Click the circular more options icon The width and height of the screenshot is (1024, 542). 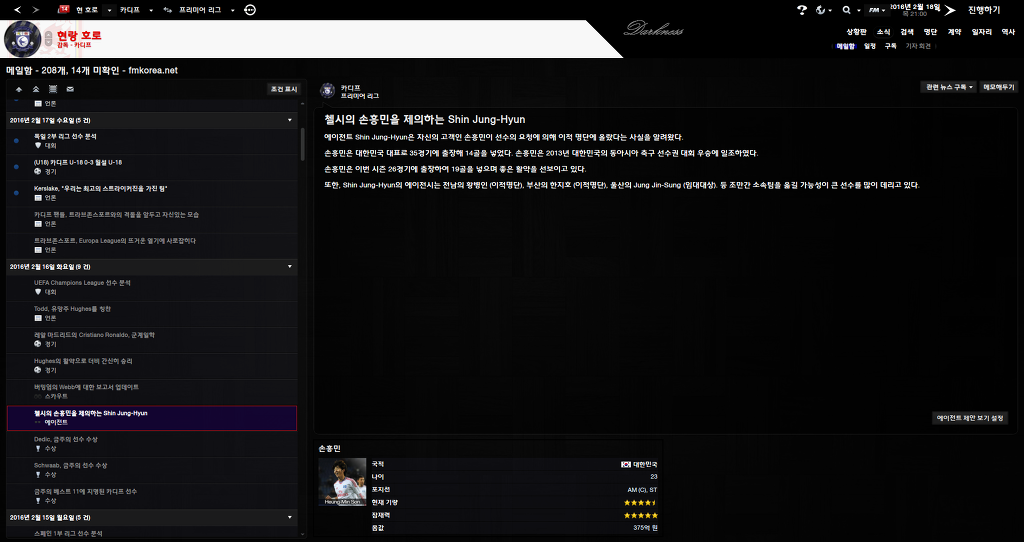tap(250, 10)
